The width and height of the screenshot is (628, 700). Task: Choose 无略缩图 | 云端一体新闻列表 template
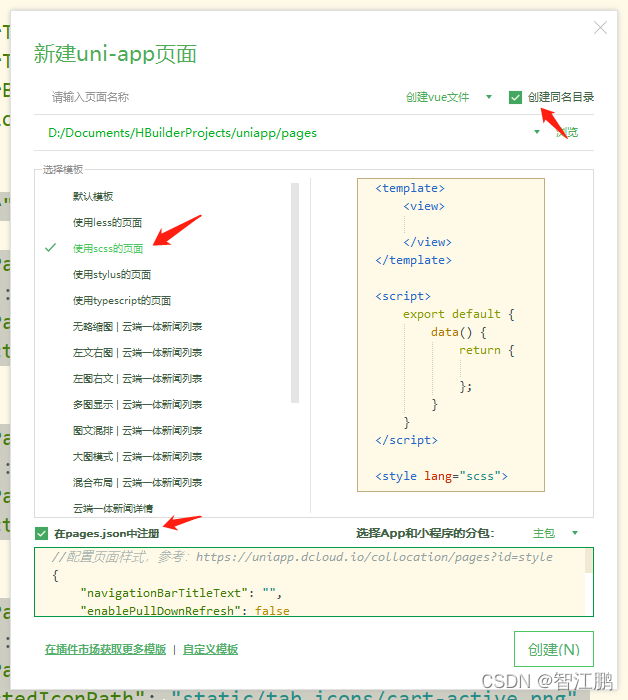tap(137, 326)
